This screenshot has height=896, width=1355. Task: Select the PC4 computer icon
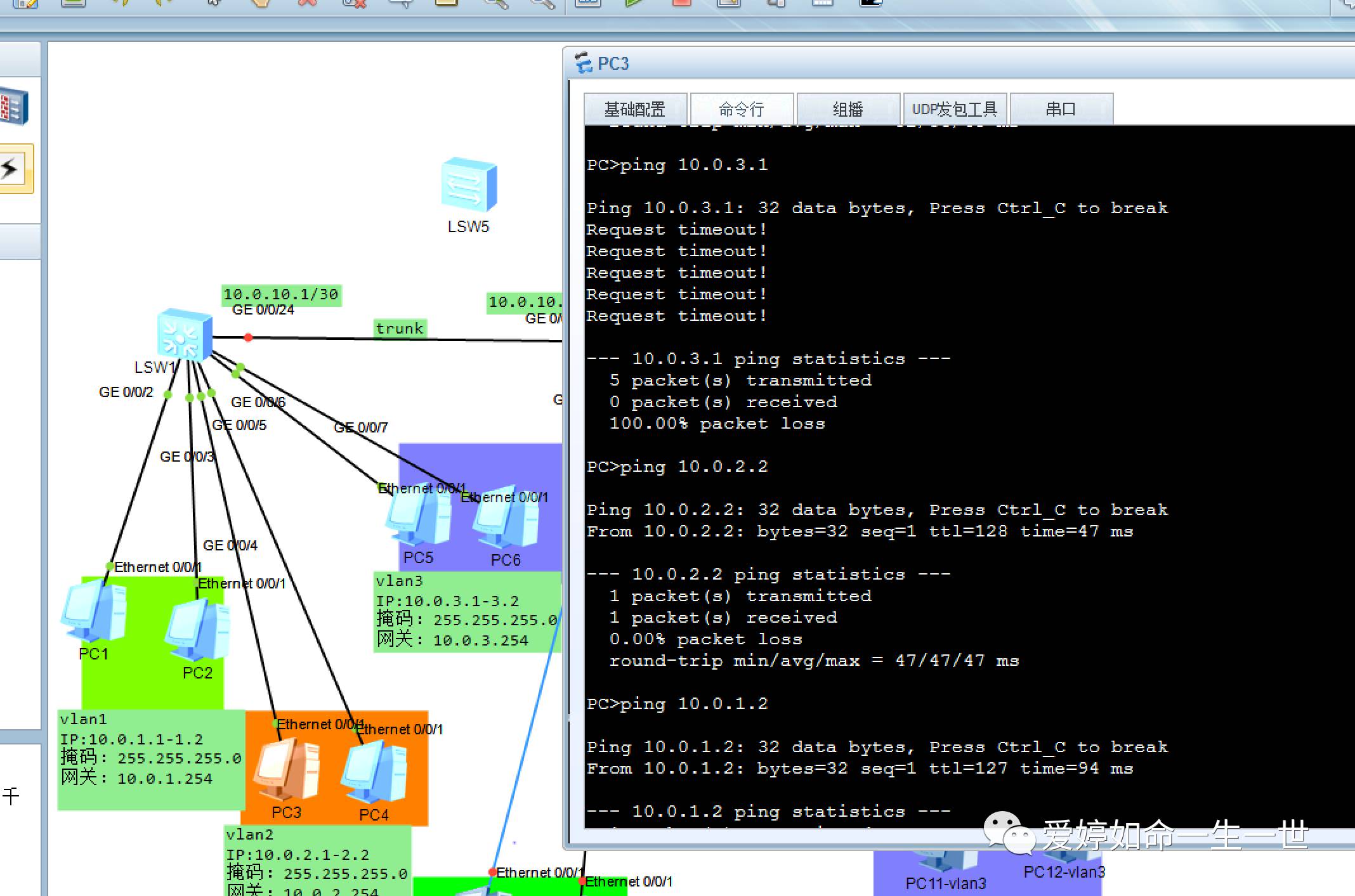[x=374, y=773]
